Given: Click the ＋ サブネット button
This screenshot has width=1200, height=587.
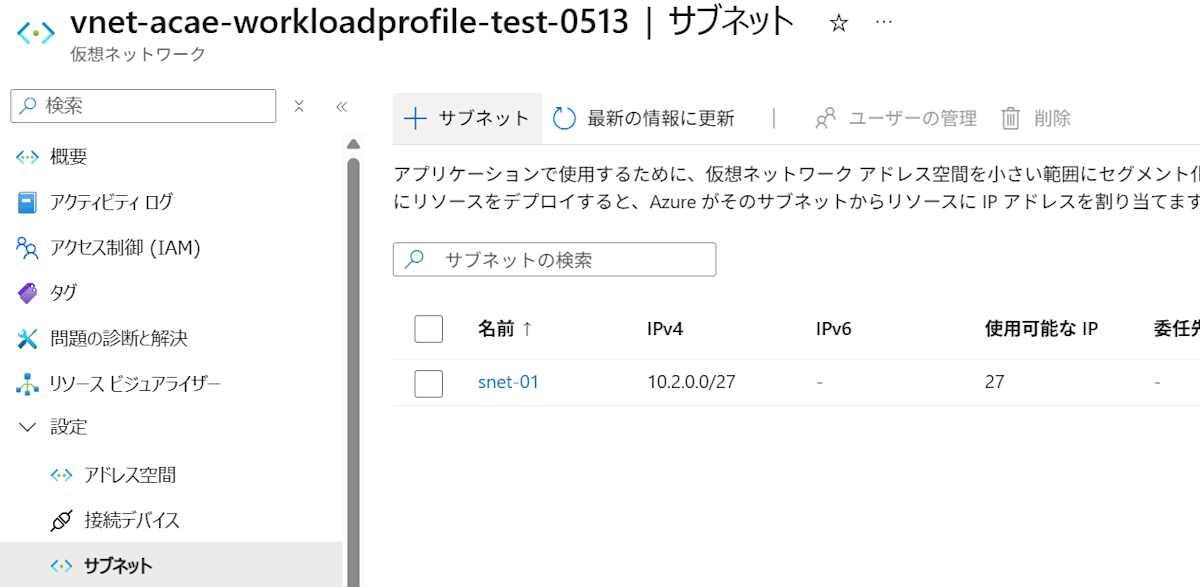Looking at the screenshot, I should (467, 118).
